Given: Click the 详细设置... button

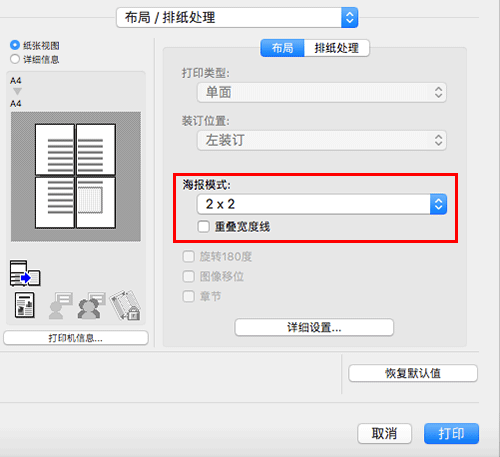Looking at the screenshot, I should tap(314, 328).
